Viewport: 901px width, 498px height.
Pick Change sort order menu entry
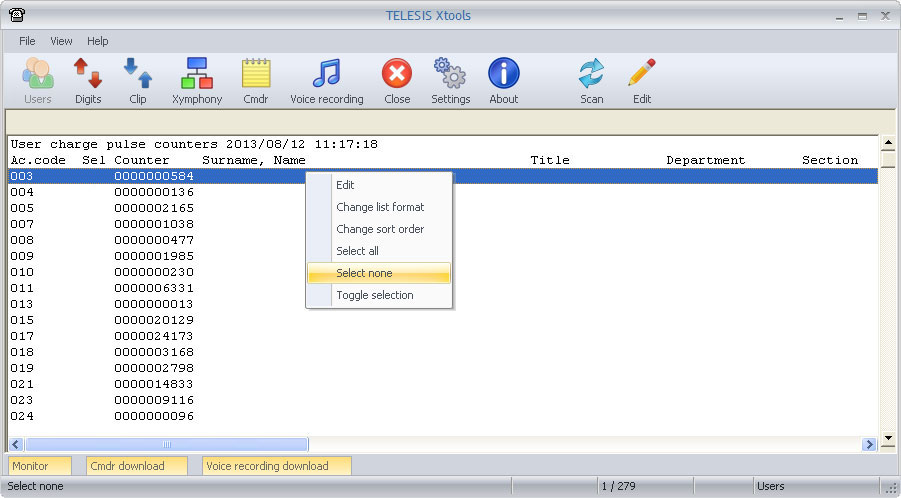(x=379, y=229)
